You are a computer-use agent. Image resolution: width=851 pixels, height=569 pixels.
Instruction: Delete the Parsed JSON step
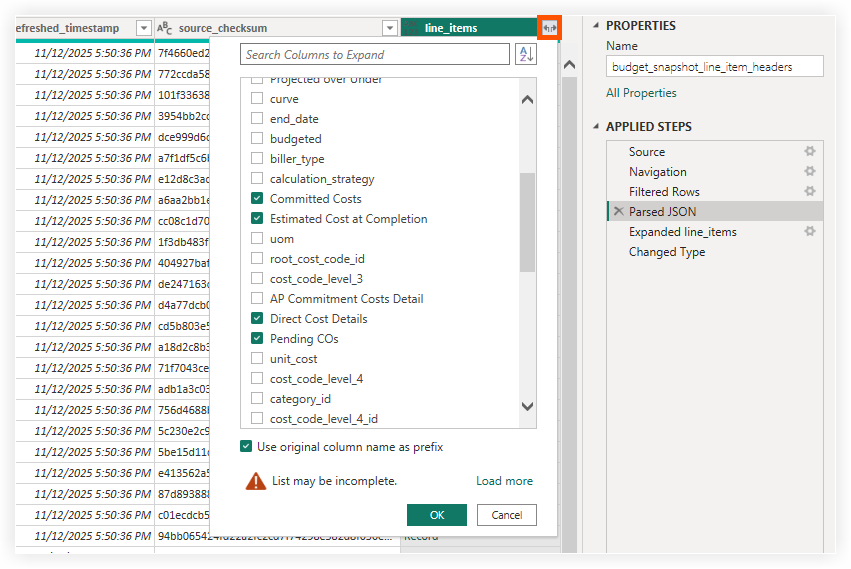[618, 211]
